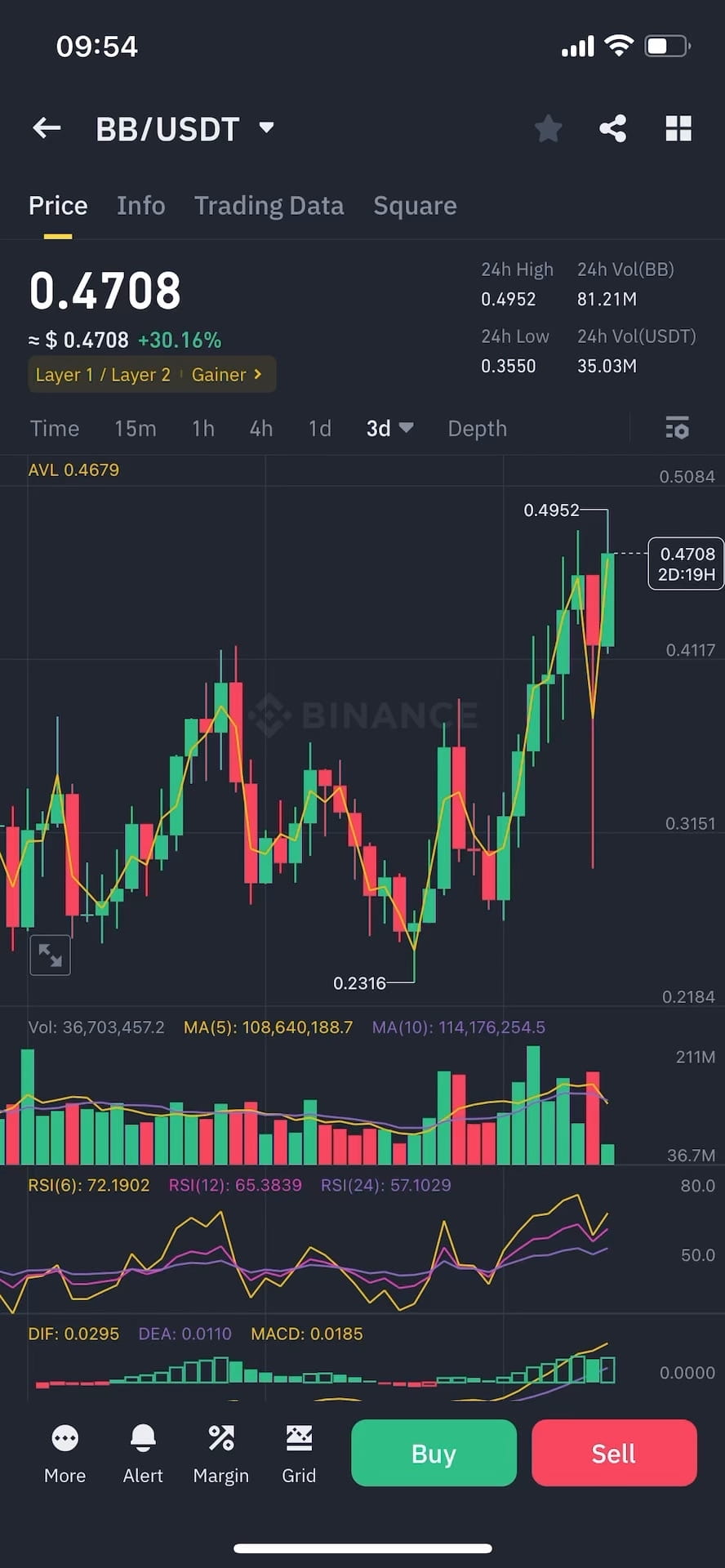725x1568 pixels.
Task: Tap the back arrow to leave the chart
Action: 47,128
